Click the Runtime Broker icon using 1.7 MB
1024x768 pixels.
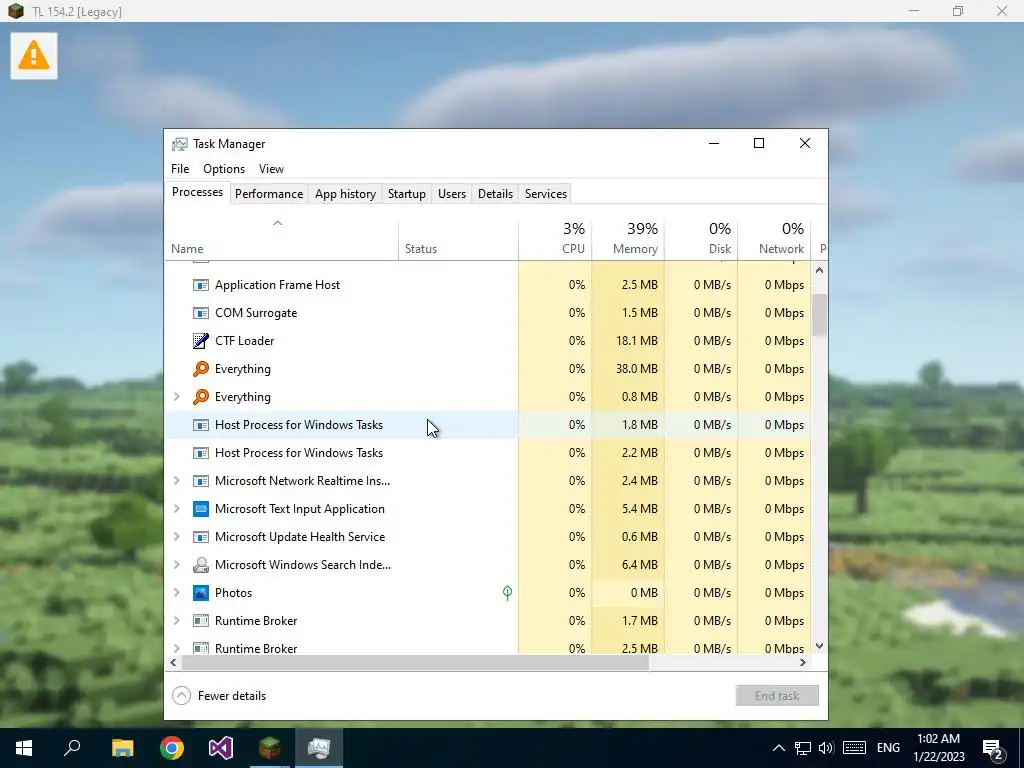200,620
